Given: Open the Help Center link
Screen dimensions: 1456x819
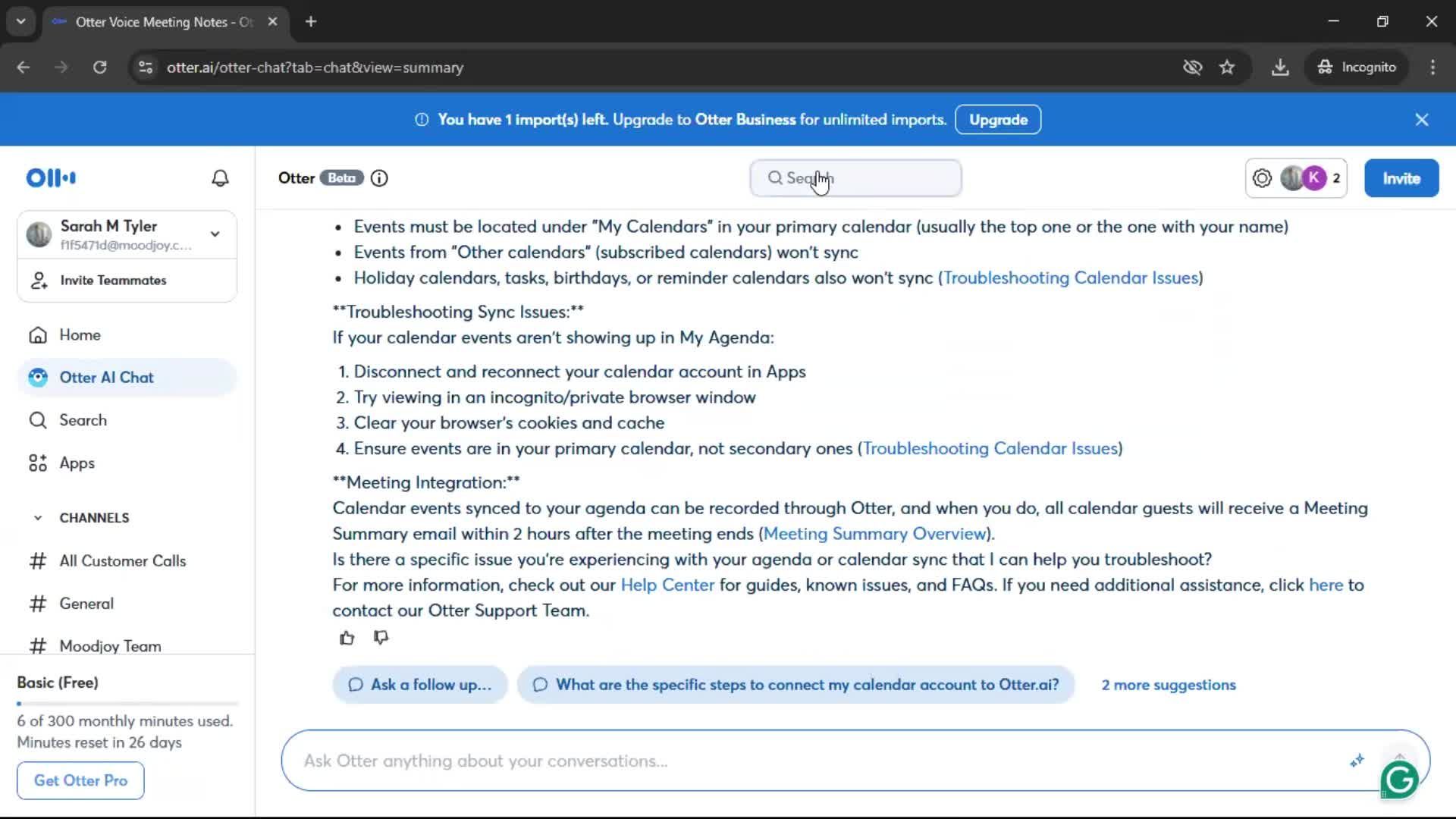Looking at the screenshot, I should tap(667, 585).
